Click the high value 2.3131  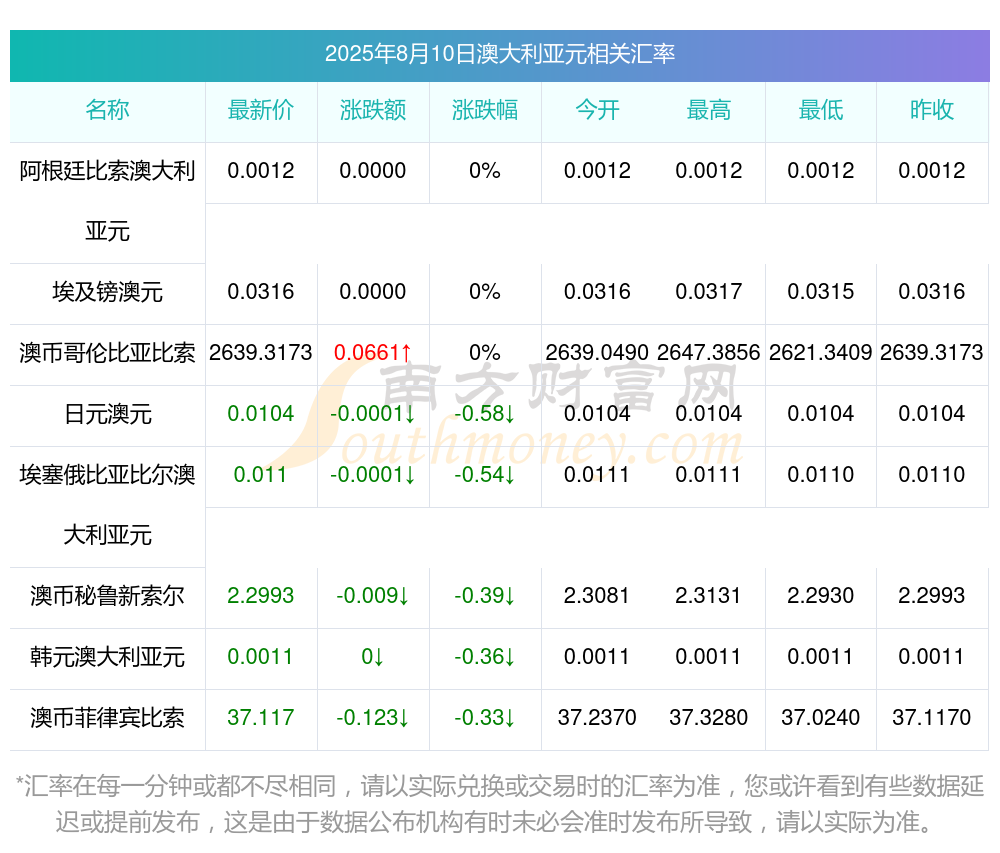coord(709,595)
